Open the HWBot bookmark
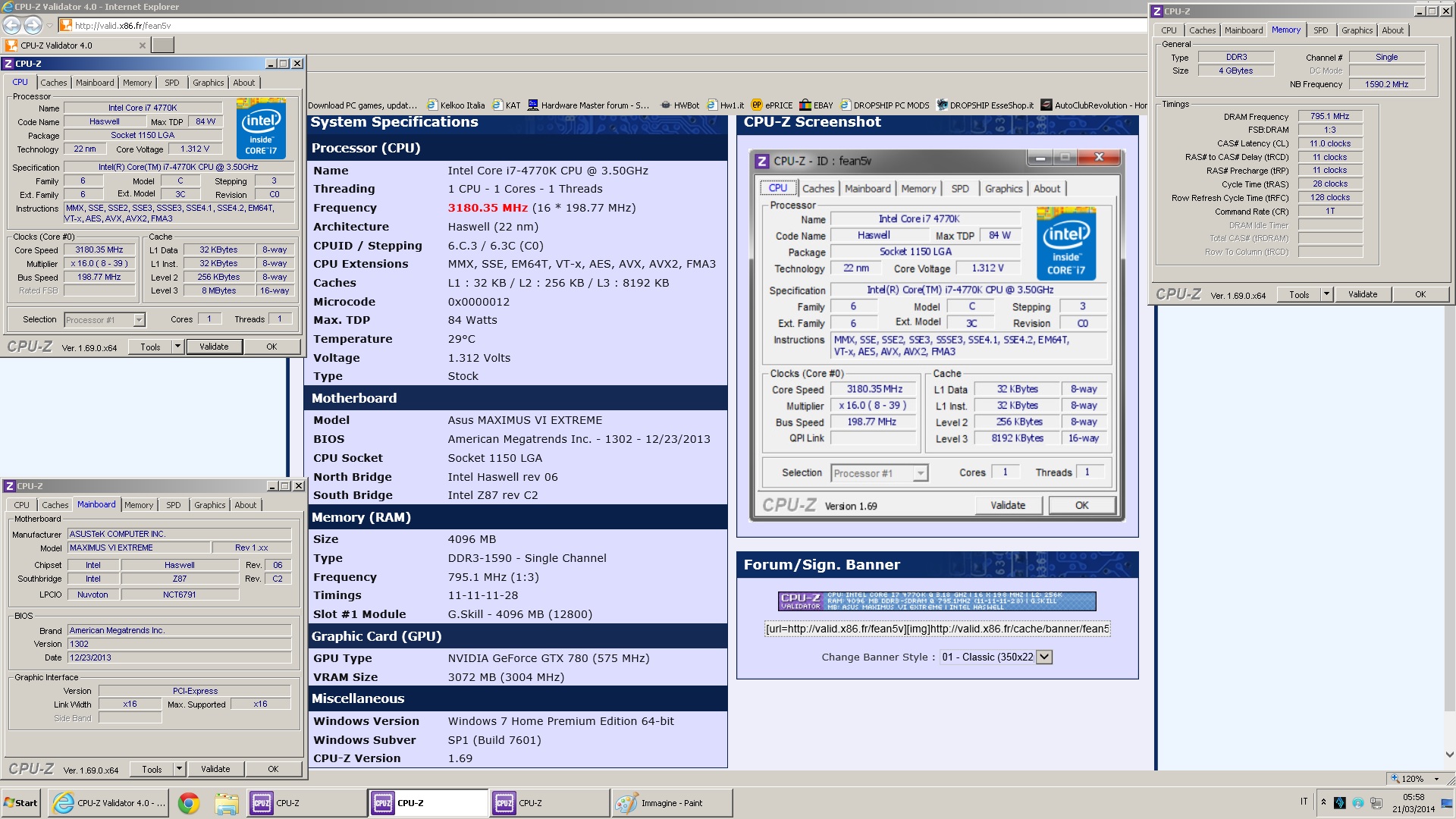 pyautogui.click(x=679, y=105)
